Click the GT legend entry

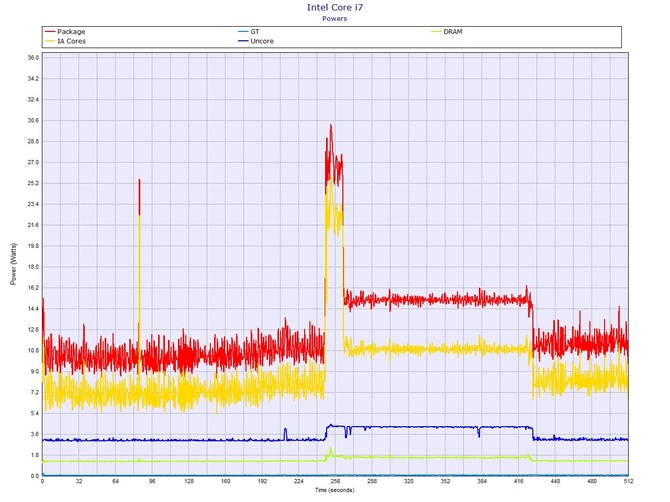[249, 32]
